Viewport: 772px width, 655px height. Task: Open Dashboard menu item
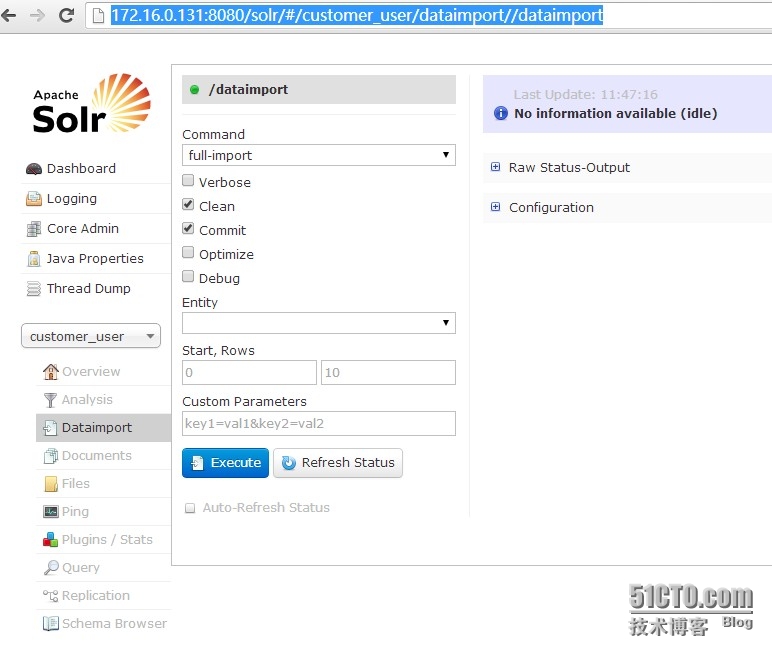click(x=81, y=169)
